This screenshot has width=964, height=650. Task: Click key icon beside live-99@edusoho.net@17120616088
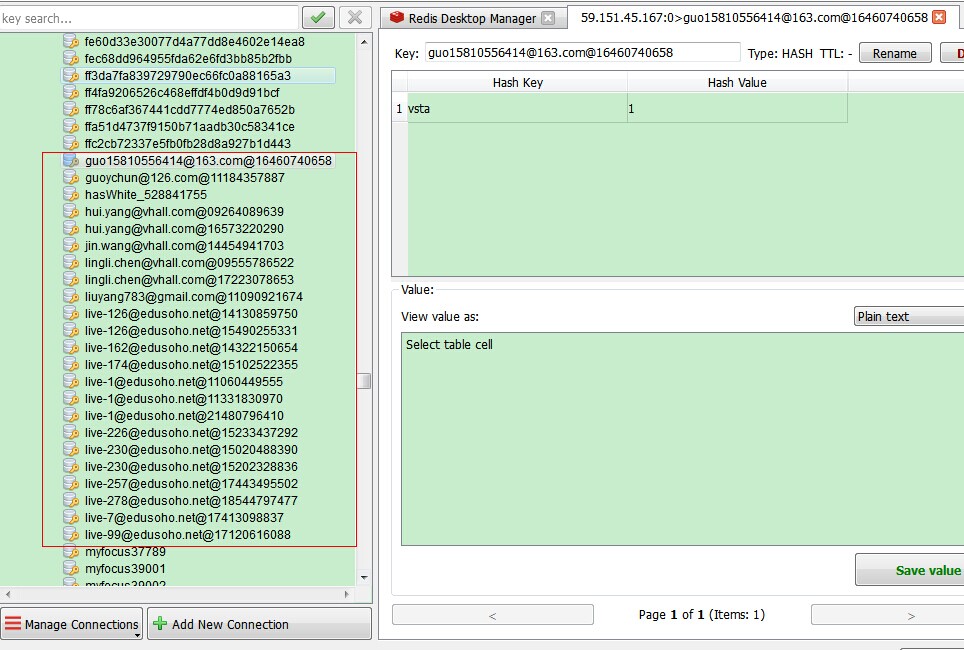(71, 535)
